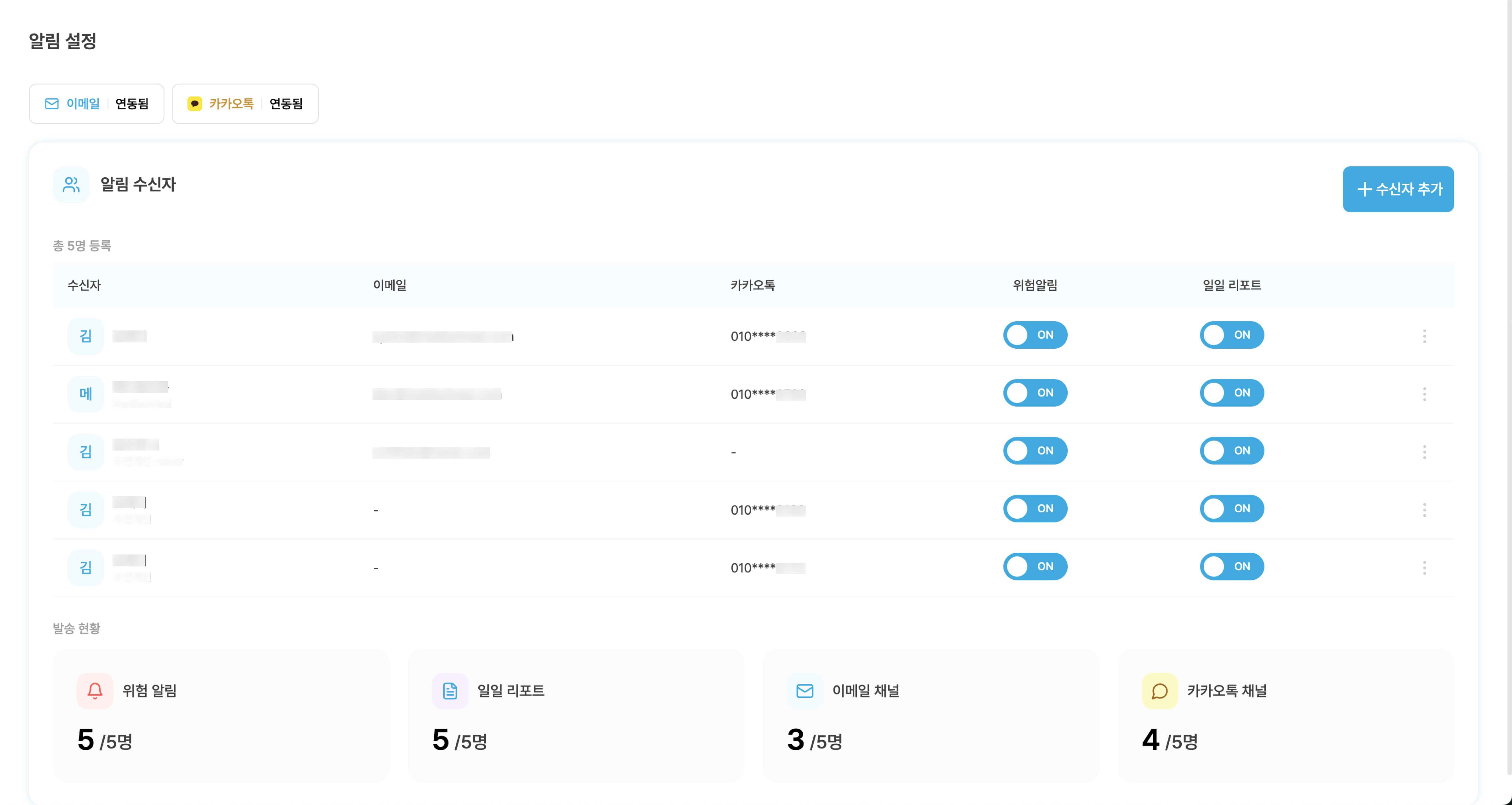The image size is (1512, 805).
Task: Click the 김 avatar in the third recipient row
Action: (86, 451)
